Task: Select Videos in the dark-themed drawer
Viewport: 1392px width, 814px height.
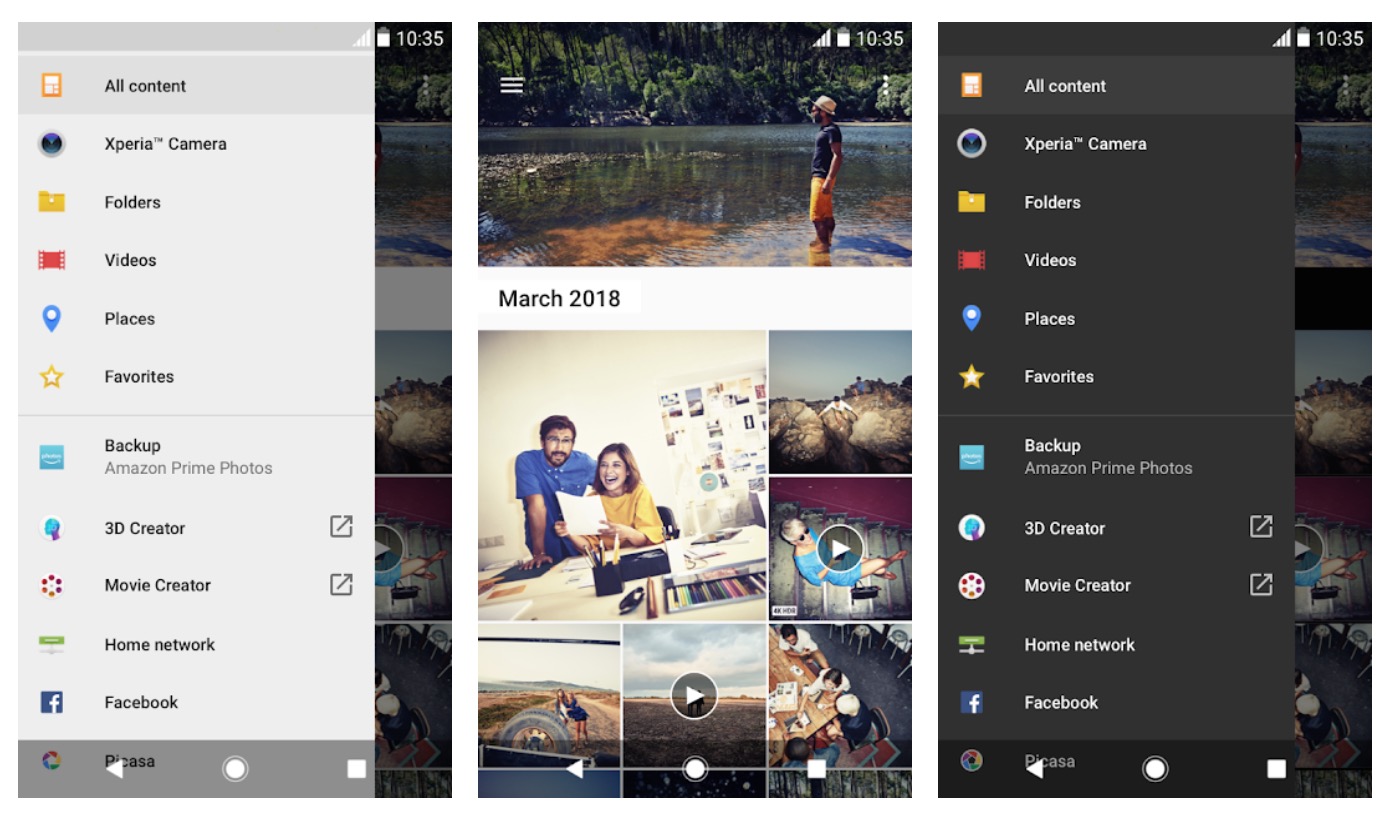Action: coord(1050,260)
